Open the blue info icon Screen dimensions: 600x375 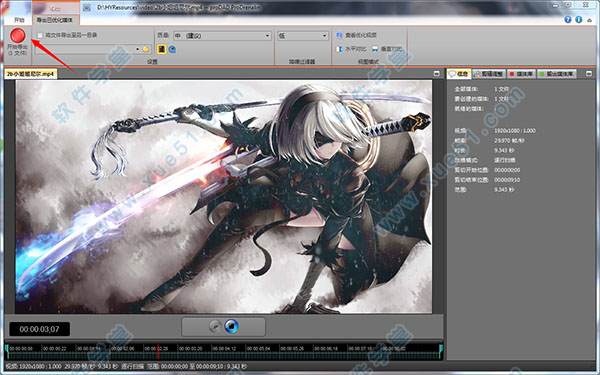(x=579, y=20)
